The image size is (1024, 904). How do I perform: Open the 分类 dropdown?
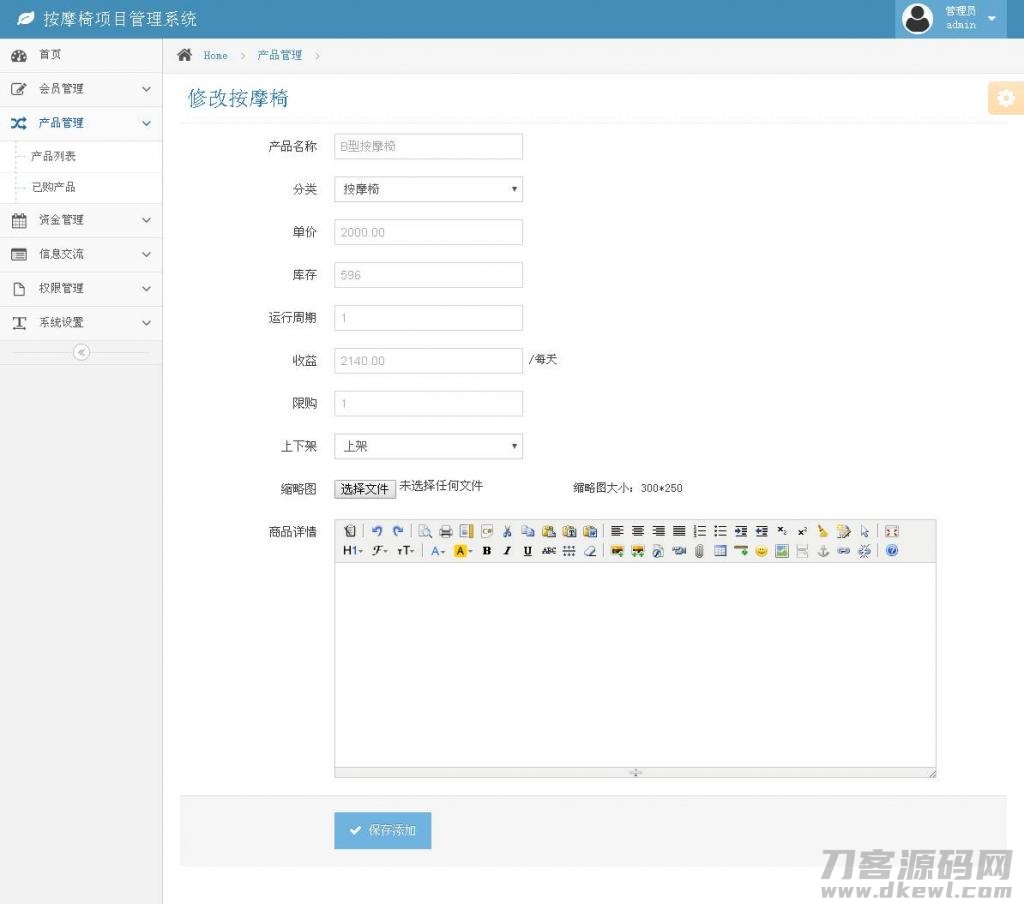tap(428, 189)
